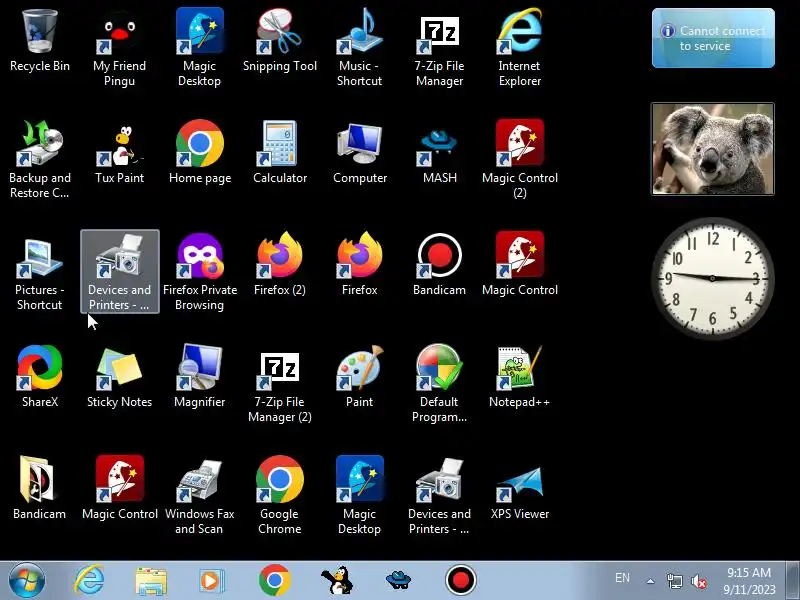
Task: Click the penguin icon on the taskbar
Action: pyautogui.click(x=337, y=580)
